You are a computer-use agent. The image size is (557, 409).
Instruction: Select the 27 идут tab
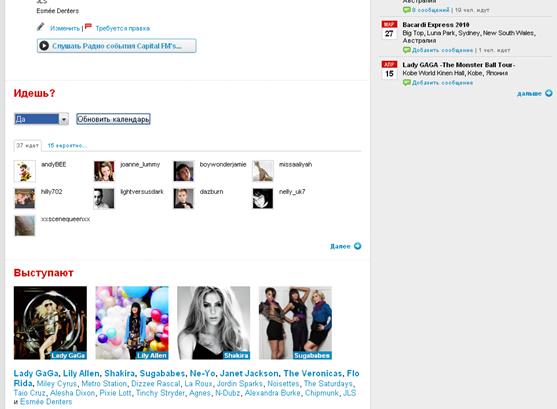click(27, 146)
